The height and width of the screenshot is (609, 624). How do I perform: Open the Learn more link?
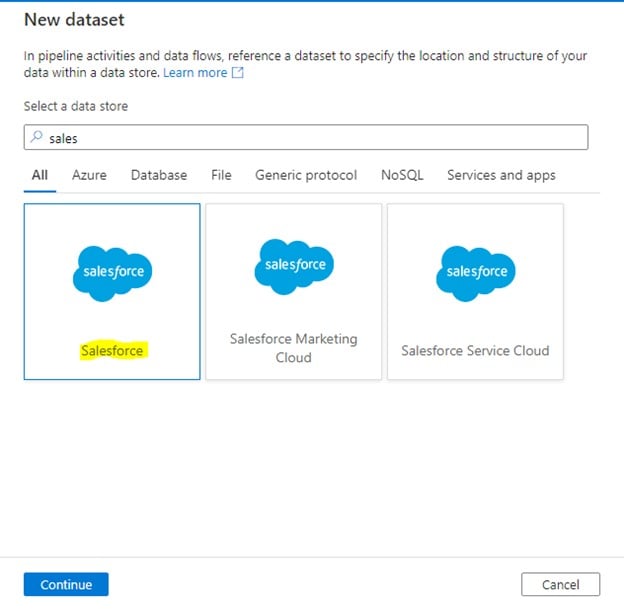point(195,72)
